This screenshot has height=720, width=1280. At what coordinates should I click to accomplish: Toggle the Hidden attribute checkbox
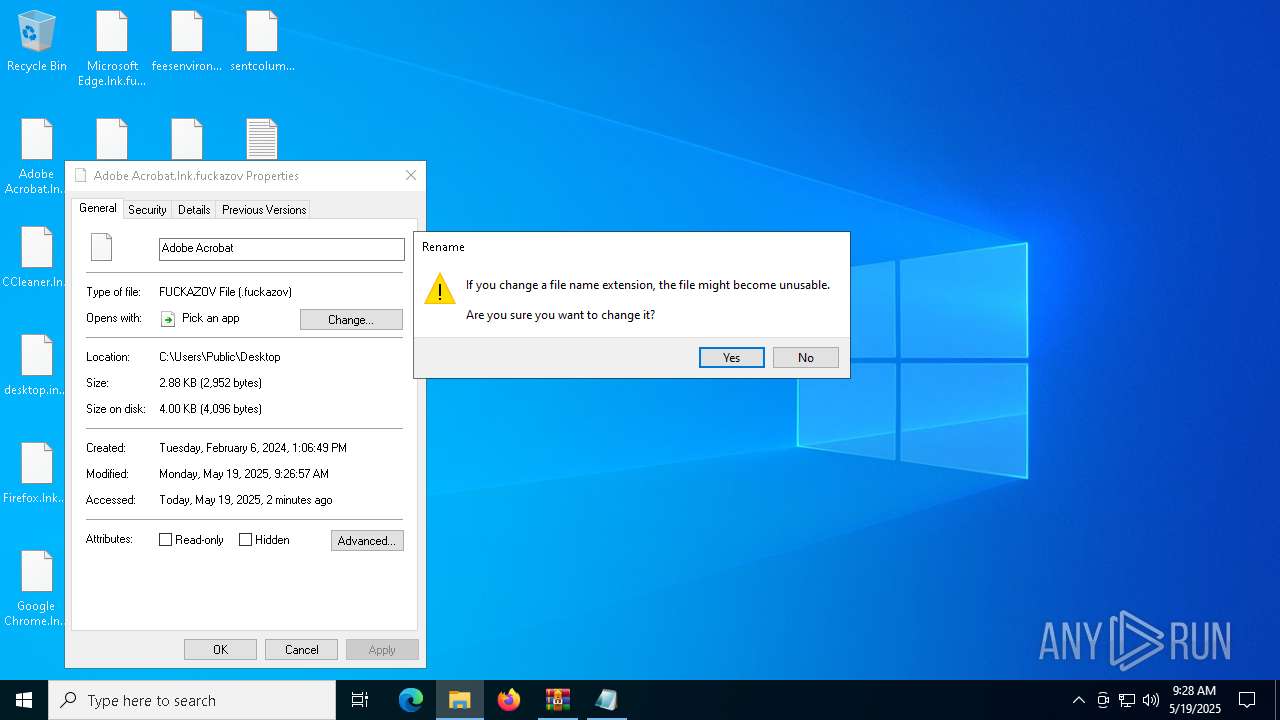(246, 540)
